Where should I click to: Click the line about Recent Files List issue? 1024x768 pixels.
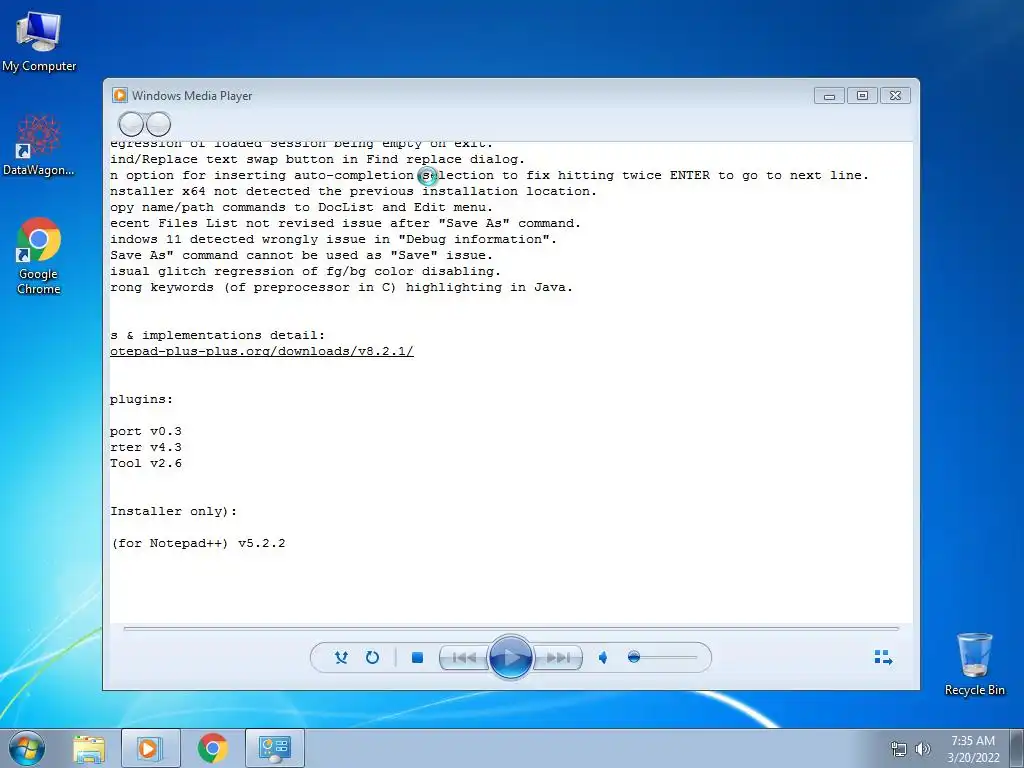(x=345, y=223)
